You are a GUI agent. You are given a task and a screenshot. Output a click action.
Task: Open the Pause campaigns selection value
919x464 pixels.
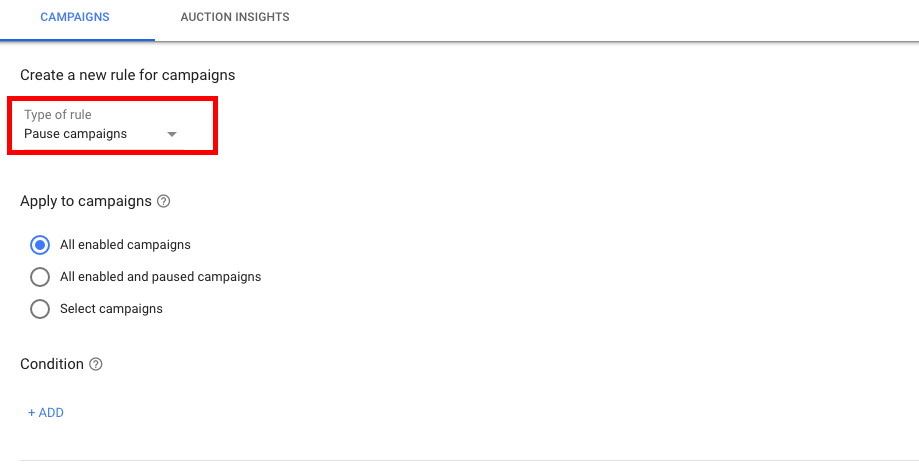click(x=76, y=134)
